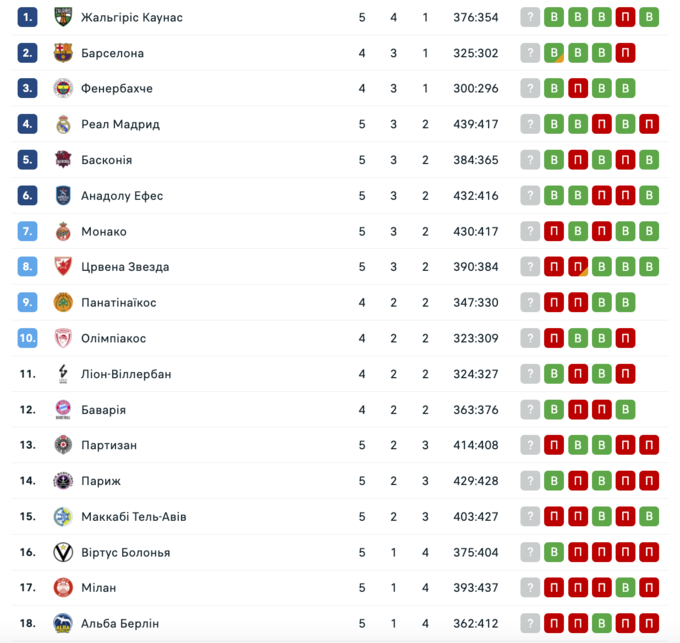Click Альба Берлін's gray upcoming-match badge
This screenshot has width=680, height=643.
(x=530, y=624)
